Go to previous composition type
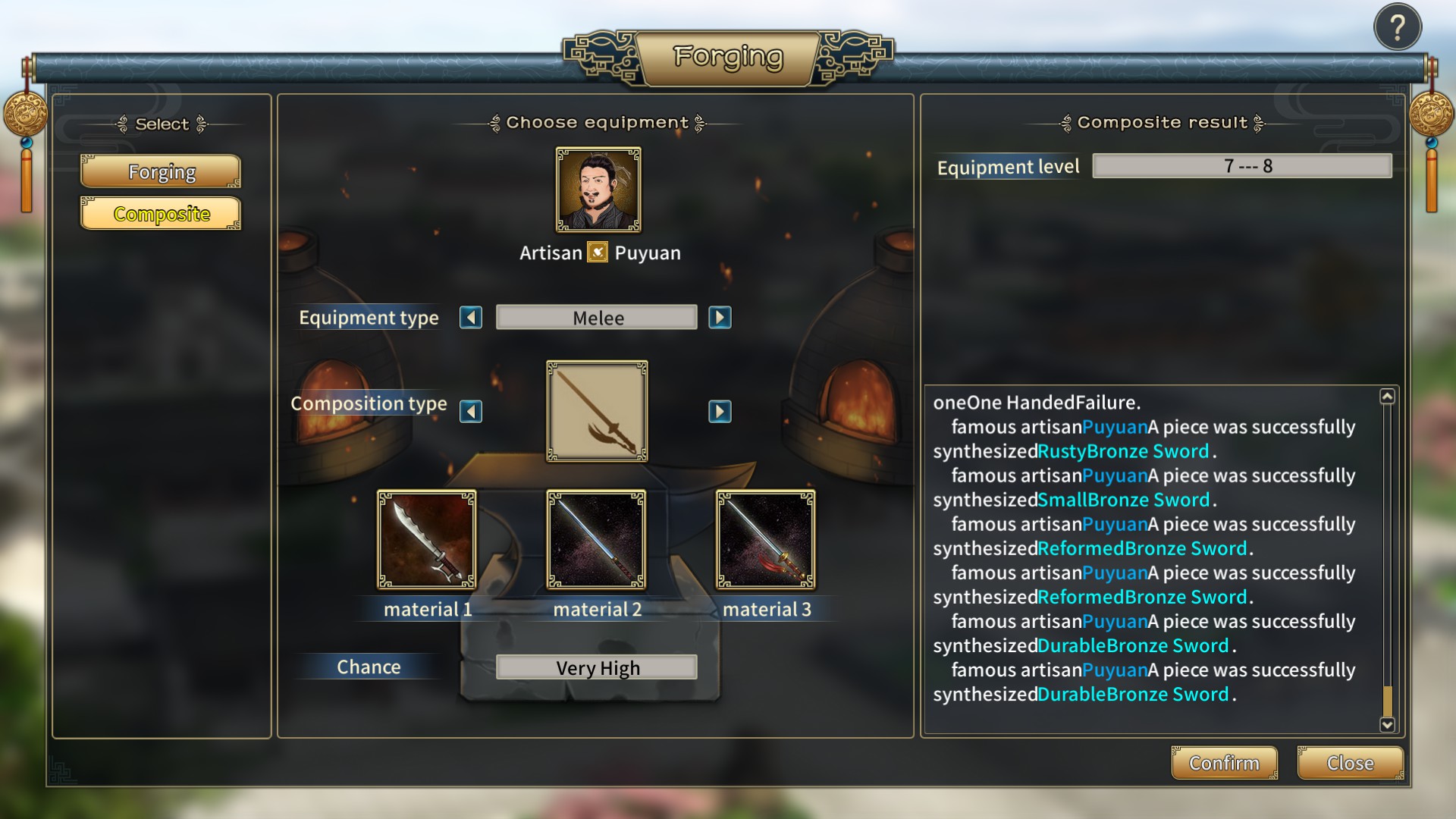Viewport: 1456px width, 819px height. [471, 412]
